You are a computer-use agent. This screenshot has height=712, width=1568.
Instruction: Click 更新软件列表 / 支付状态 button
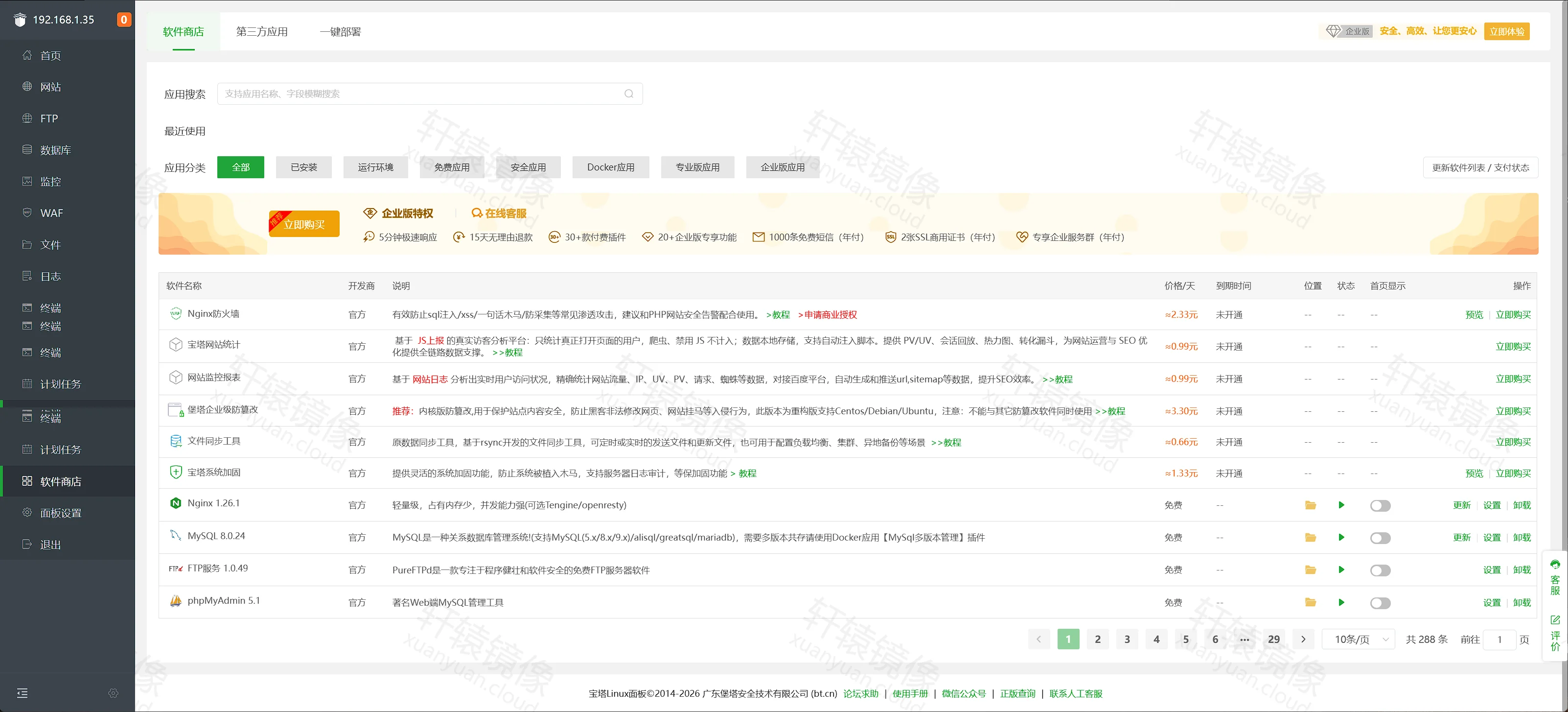point(1480,167)
